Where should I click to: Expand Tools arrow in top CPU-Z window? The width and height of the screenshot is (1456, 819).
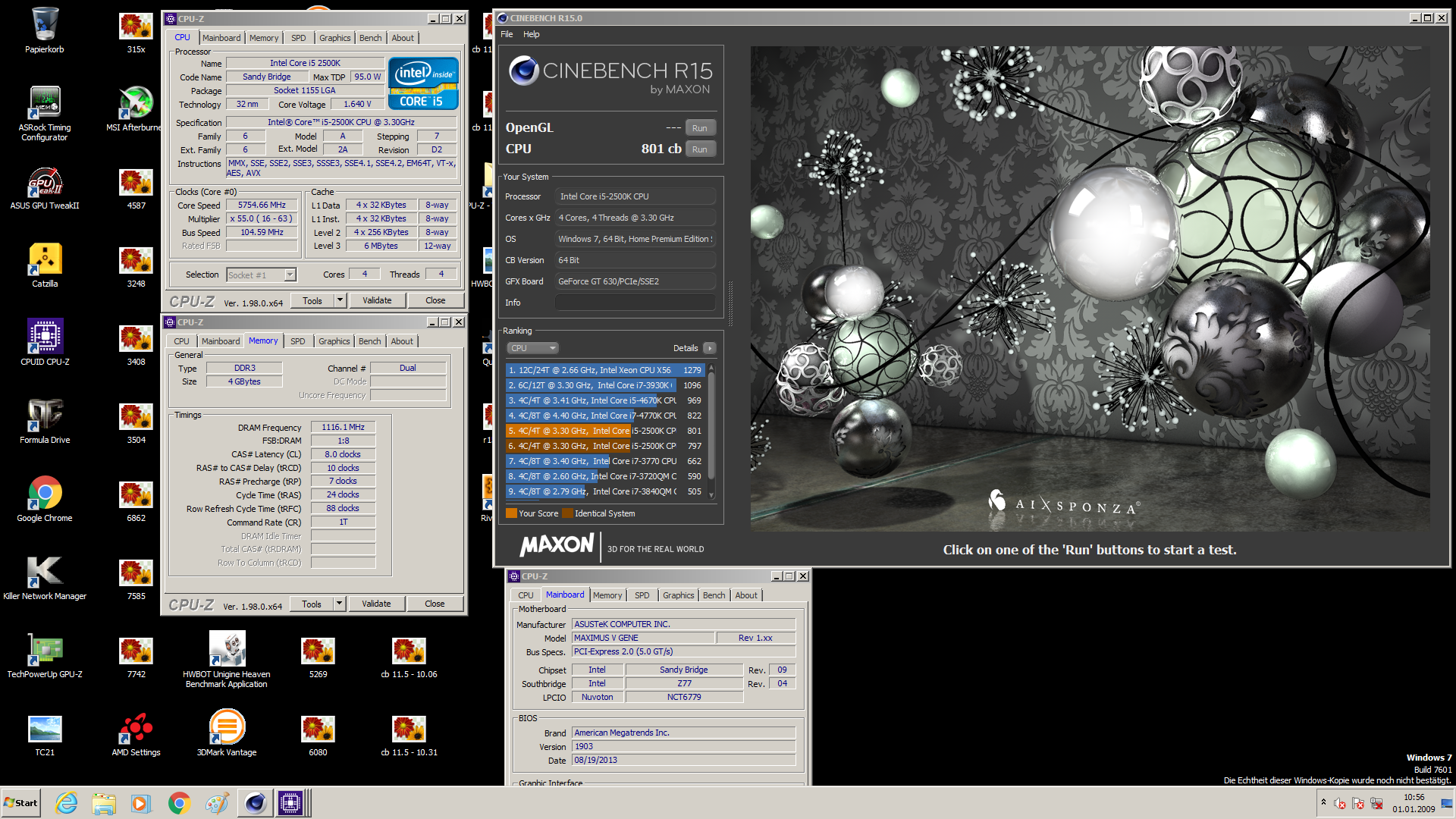tap(340, 300)
